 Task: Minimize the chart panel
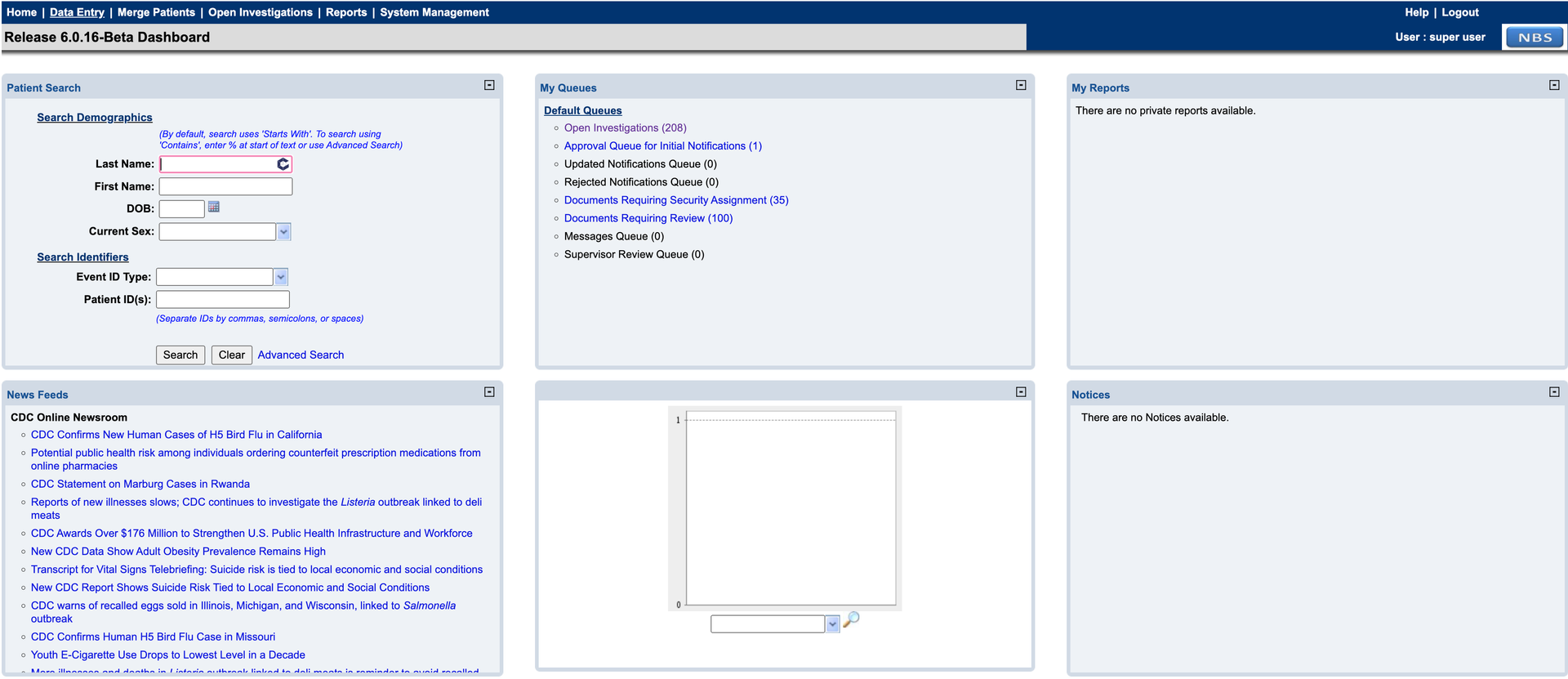coord(1021,392)
